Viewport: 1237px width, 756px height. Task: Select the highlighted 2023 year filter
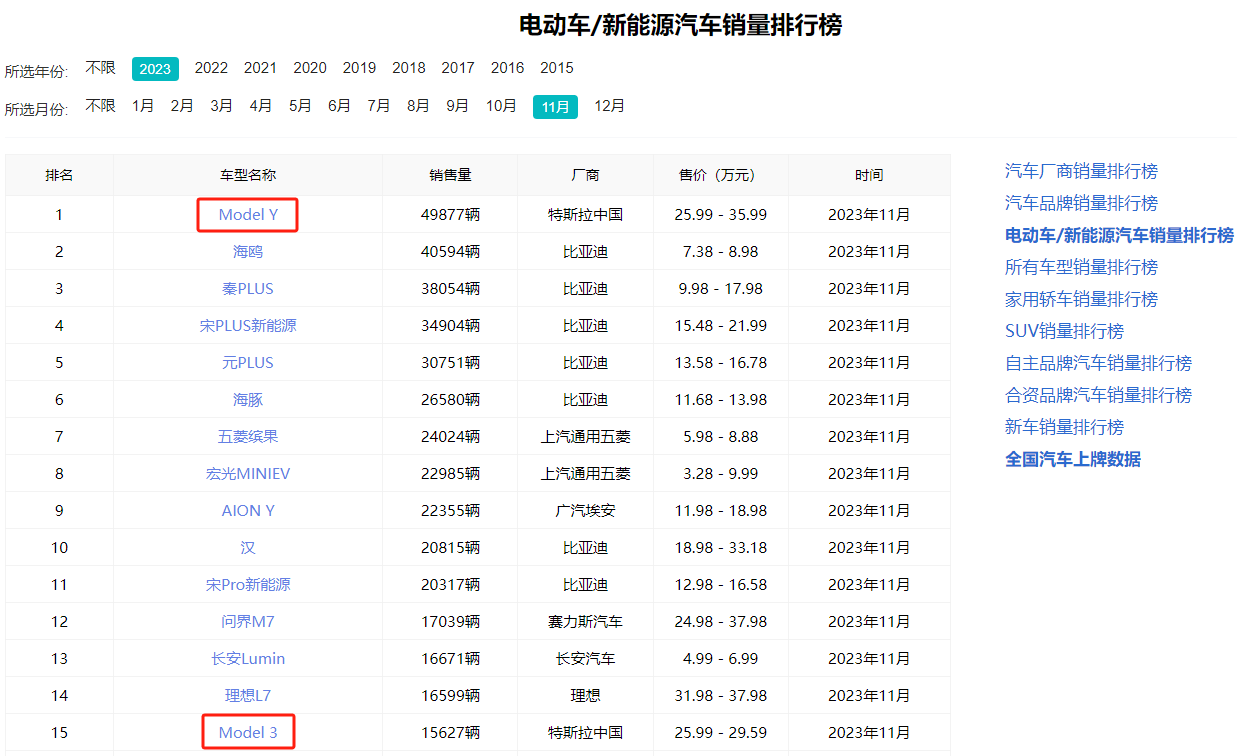(155, 68)
